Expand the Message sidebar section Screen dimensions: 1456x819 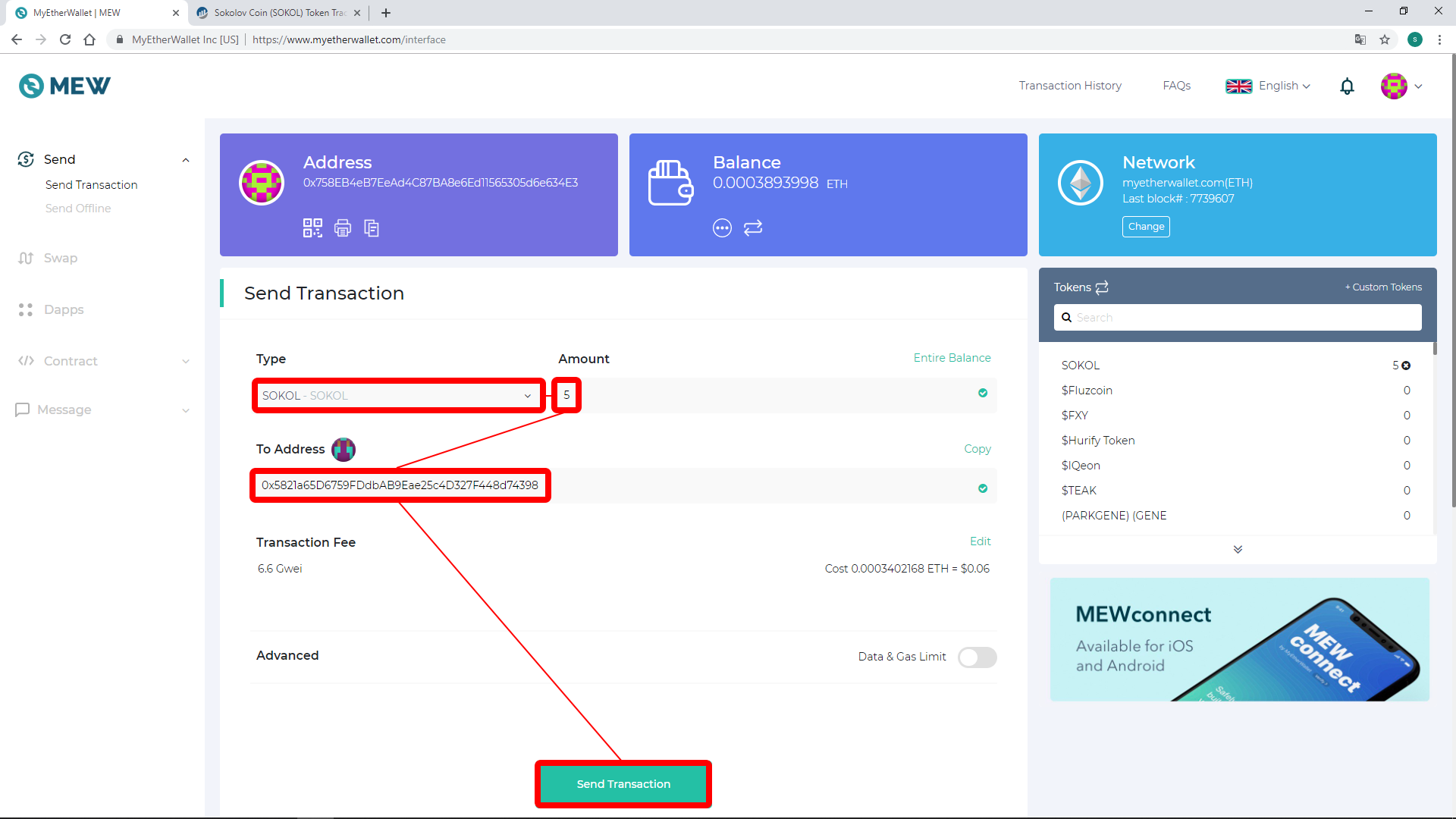pyautogui.click(x=186, y=410)
